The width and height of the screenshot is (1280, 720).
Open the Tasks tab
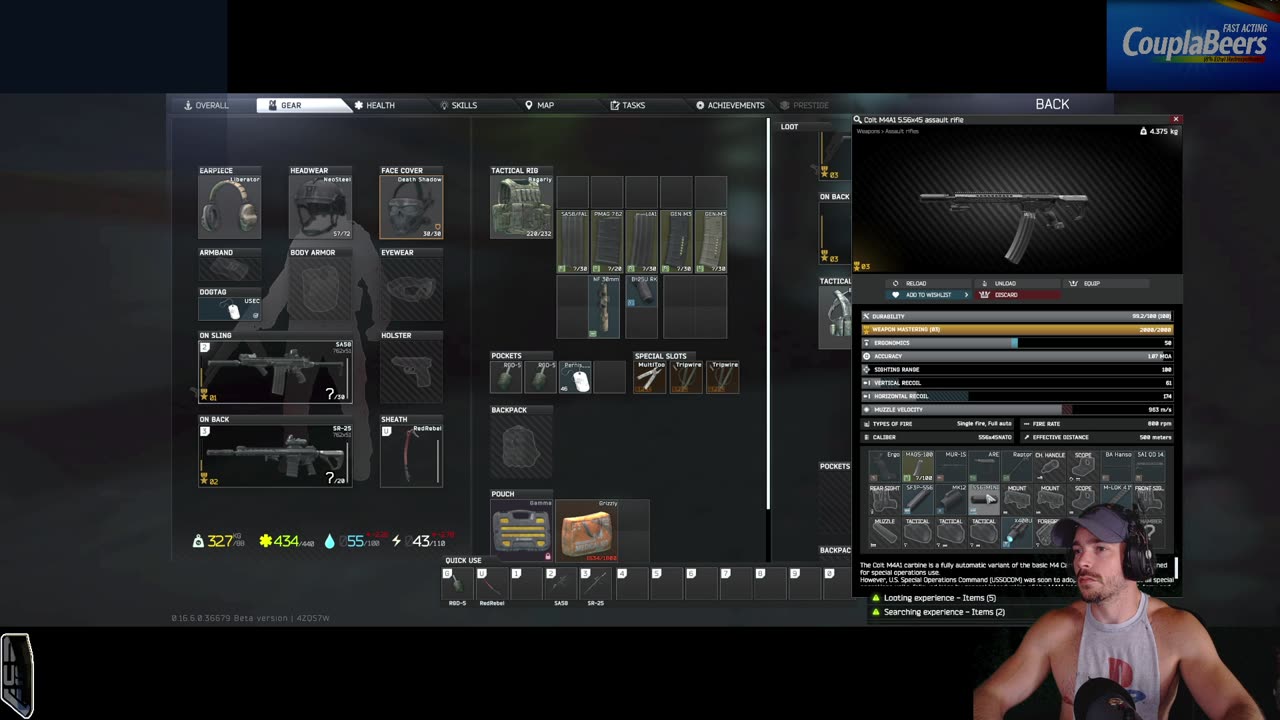tap(628, 105)
